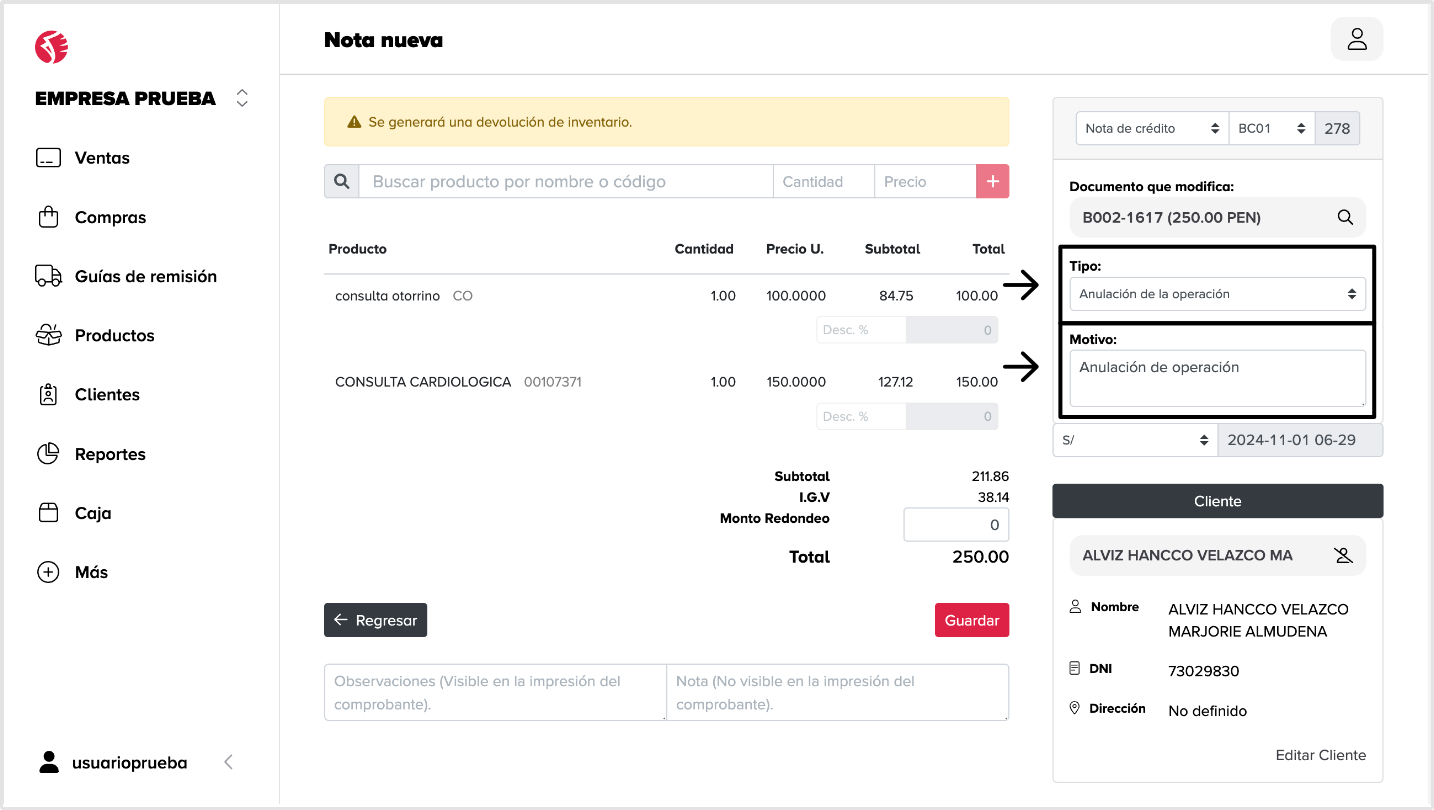1434x810 pixels.
Task: Click the Regresar back button
Action: (375, 620)
